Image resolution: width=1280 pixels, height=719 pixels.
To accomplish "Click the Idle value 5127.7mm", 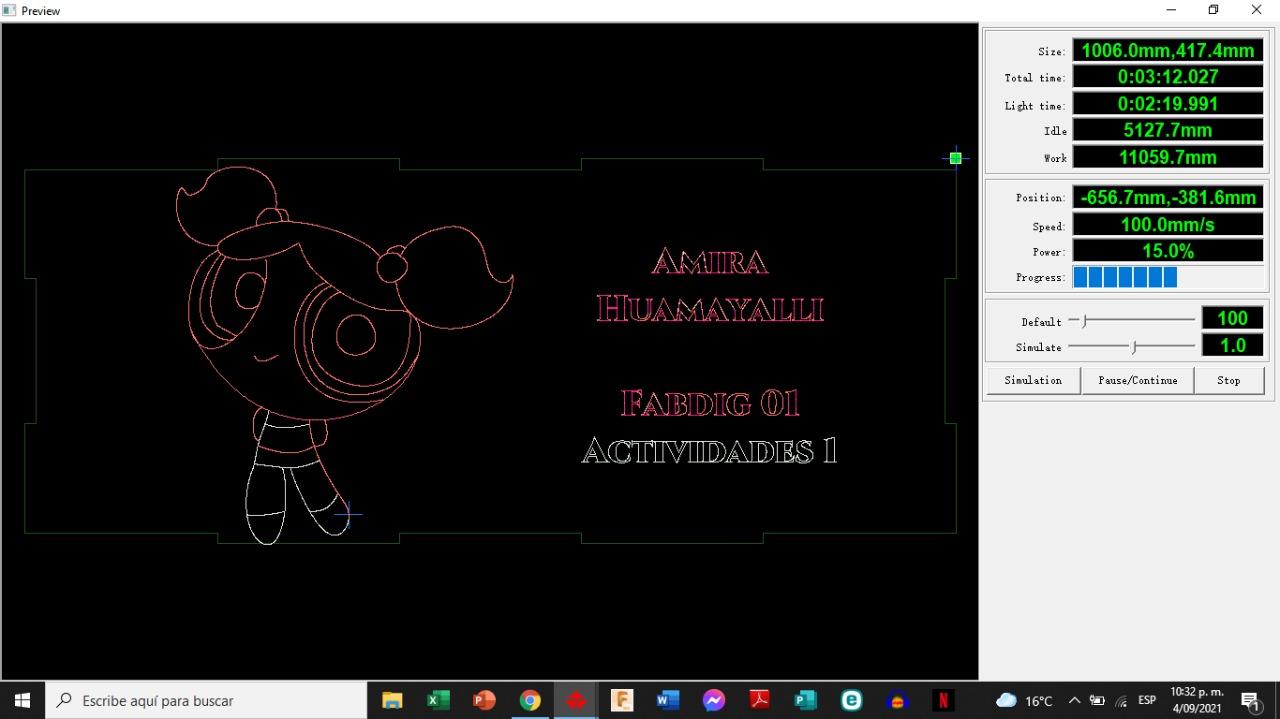I will click(x=1168, y=130).
